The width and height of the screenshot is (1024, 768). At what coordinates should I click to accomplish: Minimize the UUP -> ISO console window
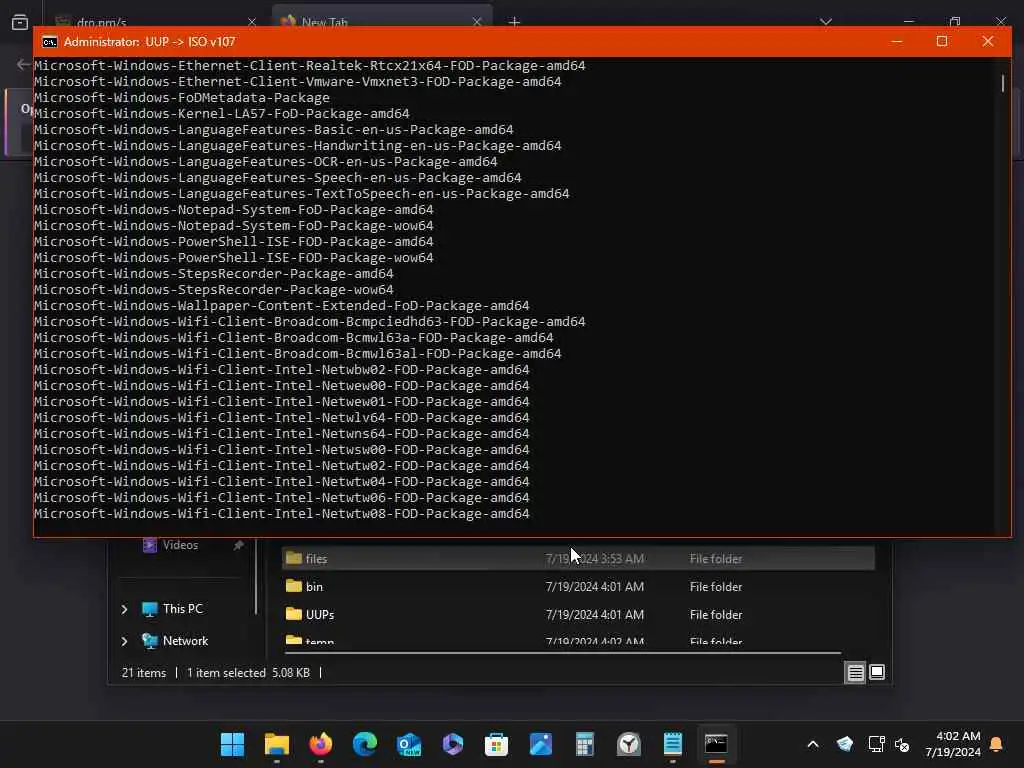point(897,42)
